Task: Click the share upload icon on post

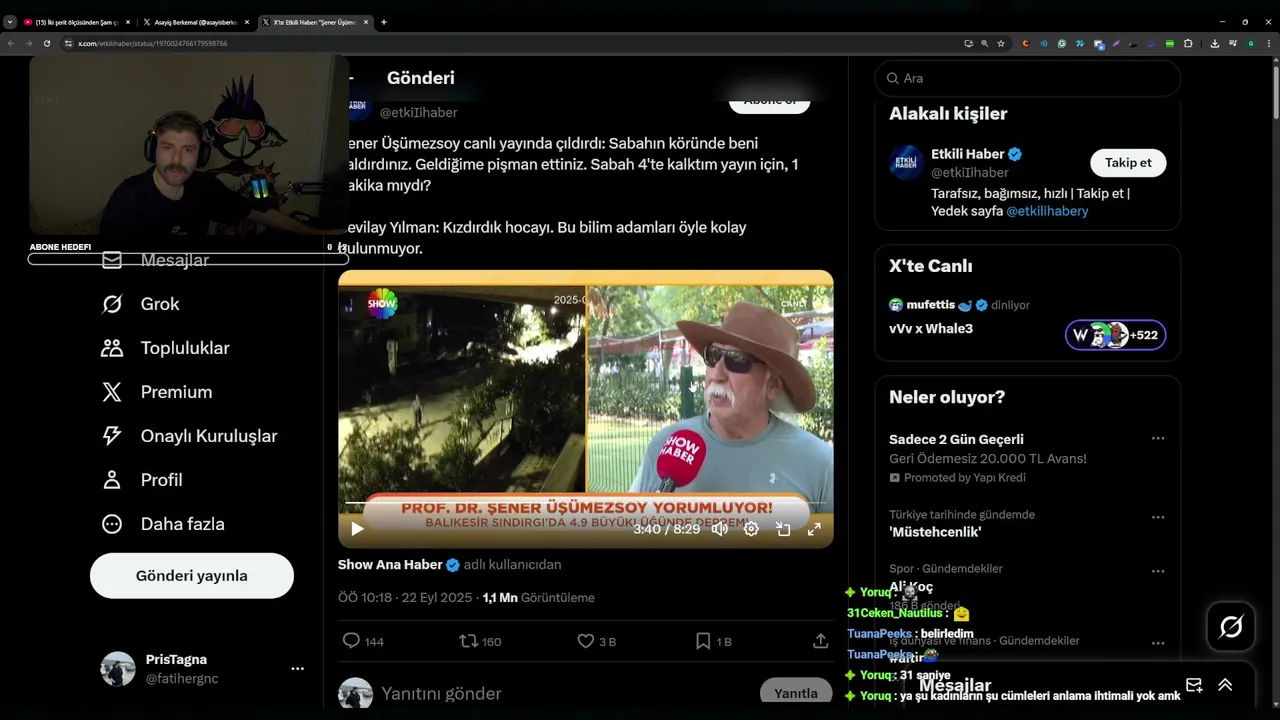Action: (x=820, y=641)
